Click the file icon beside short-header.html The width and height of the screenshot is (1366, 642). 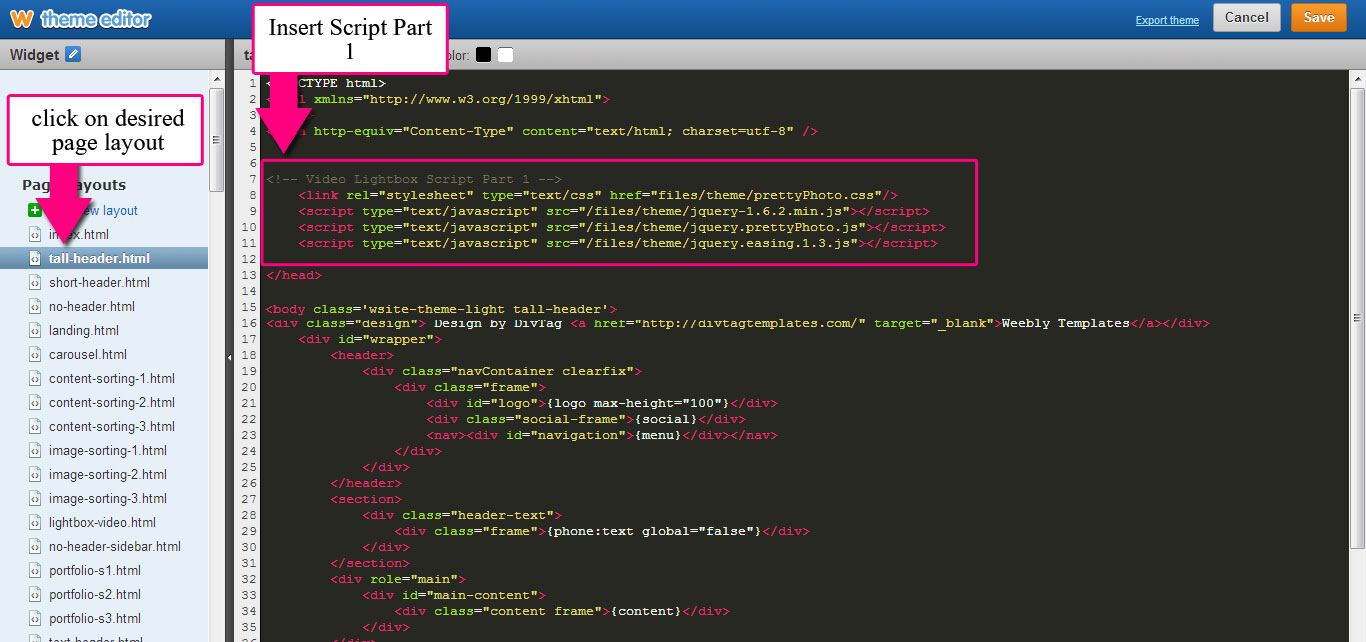pyautogui.click(x=35, y=283)
